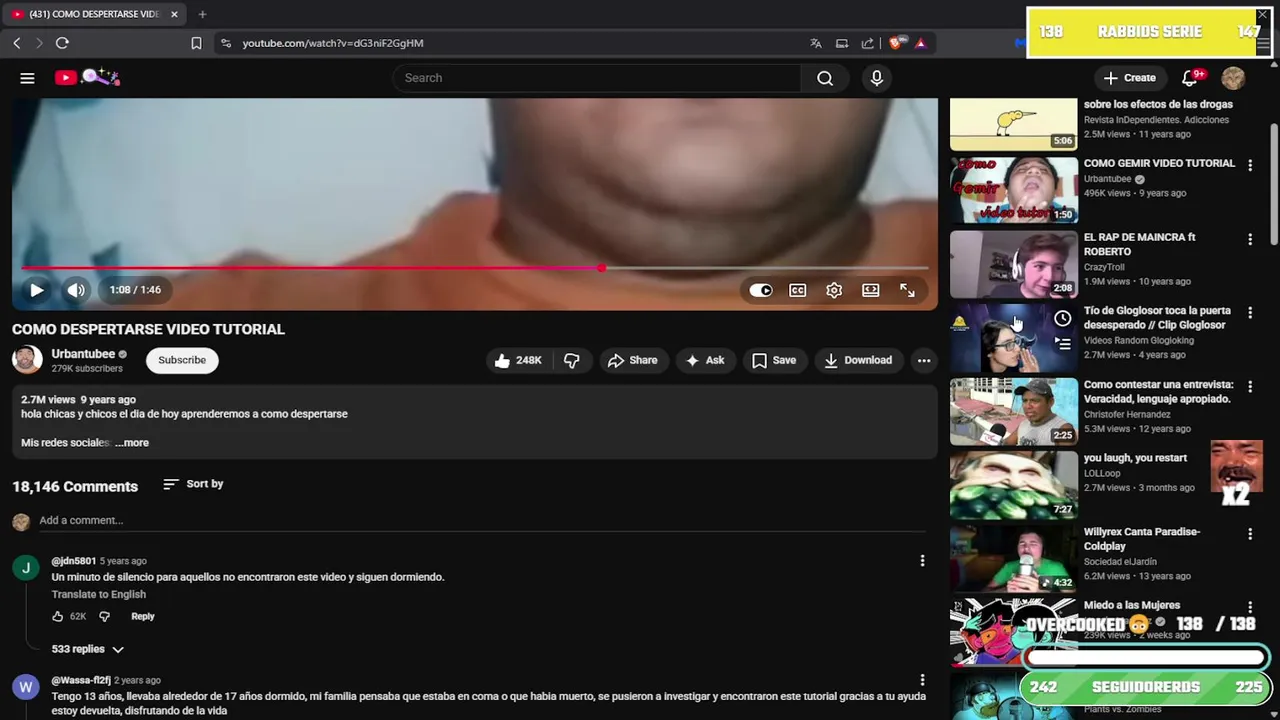Focus the Add a comment field
The width and height of the screenshot is (1280, 720).
484,521
